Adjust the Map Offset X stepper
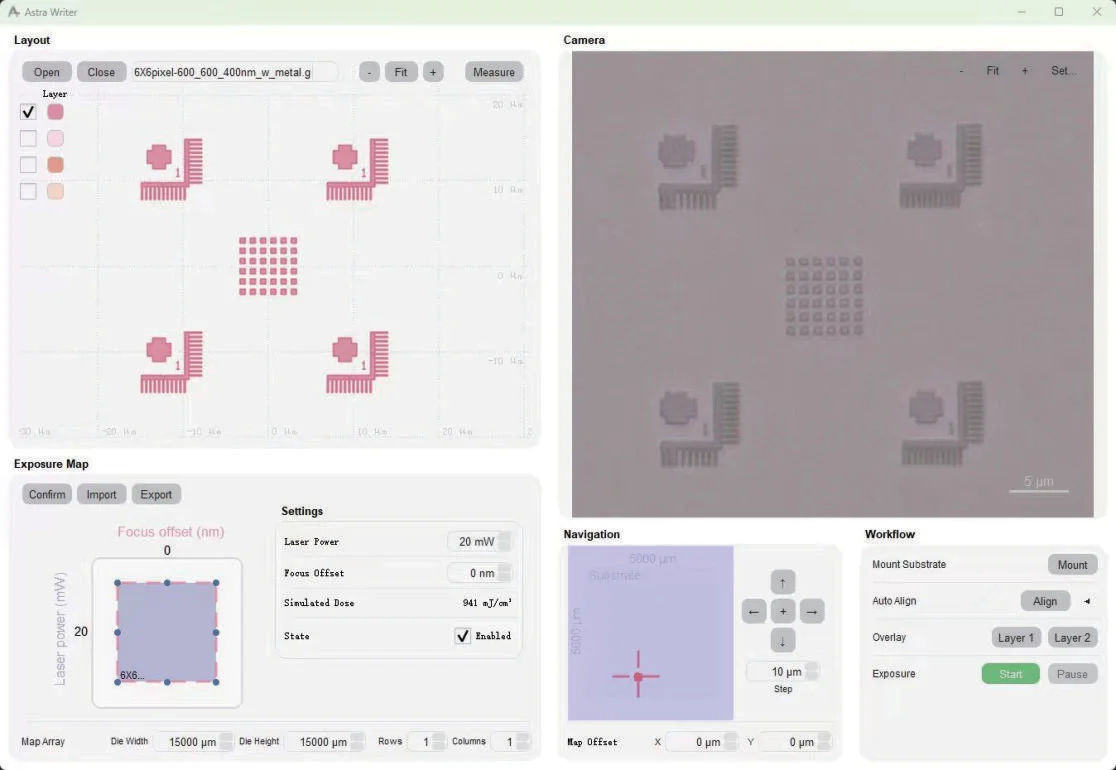Screen dimensions: 1116x770 click(x=730, y=742)
